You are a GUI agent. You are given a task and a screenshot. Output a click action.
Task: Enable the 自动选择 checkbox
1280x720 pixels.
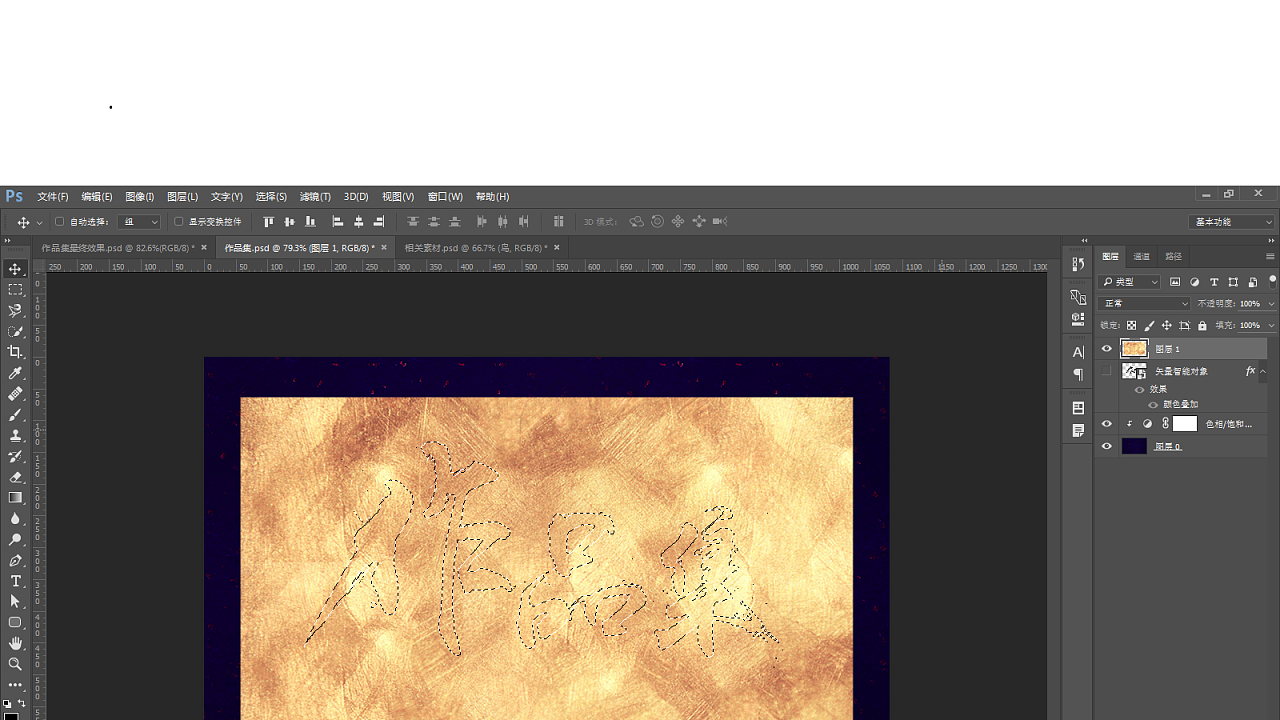coord(59,222)
